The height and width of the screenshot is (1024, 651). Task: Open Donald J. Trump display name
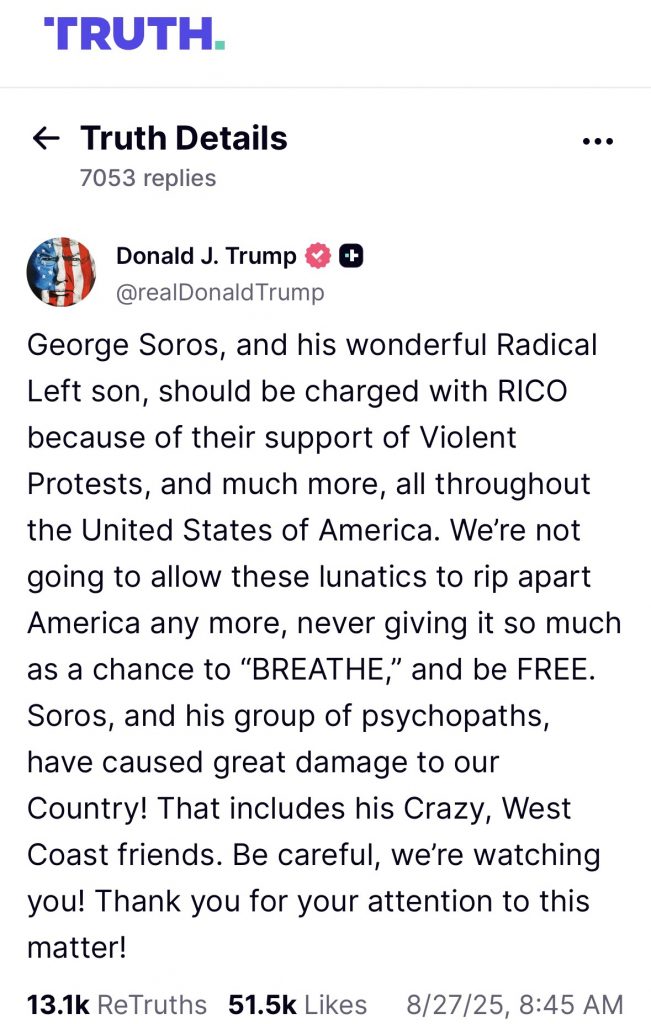coord(206,256)
